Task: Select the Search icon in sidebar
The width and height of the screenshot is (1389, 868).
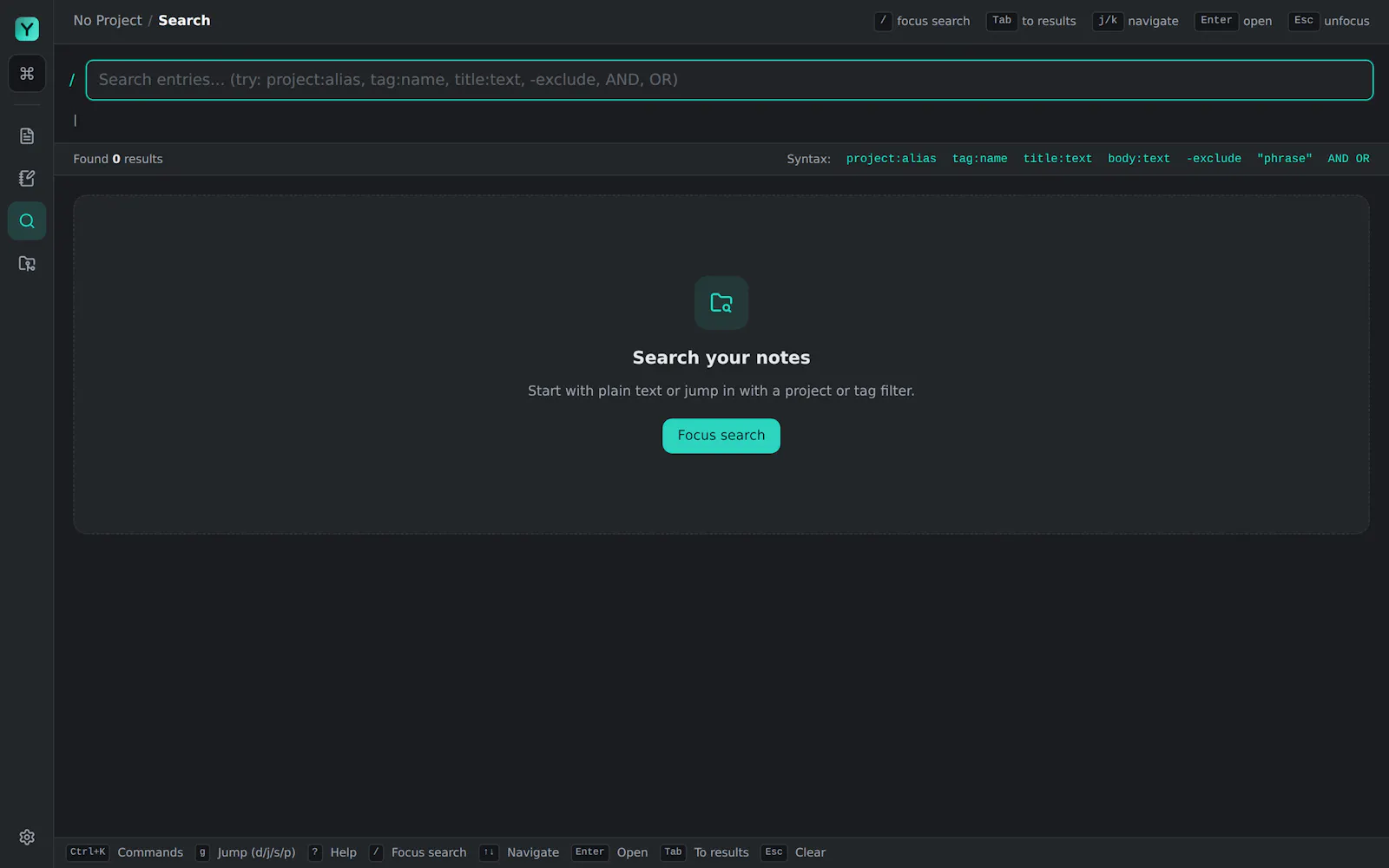Action: pyautogui.click(x=27, y=220)
